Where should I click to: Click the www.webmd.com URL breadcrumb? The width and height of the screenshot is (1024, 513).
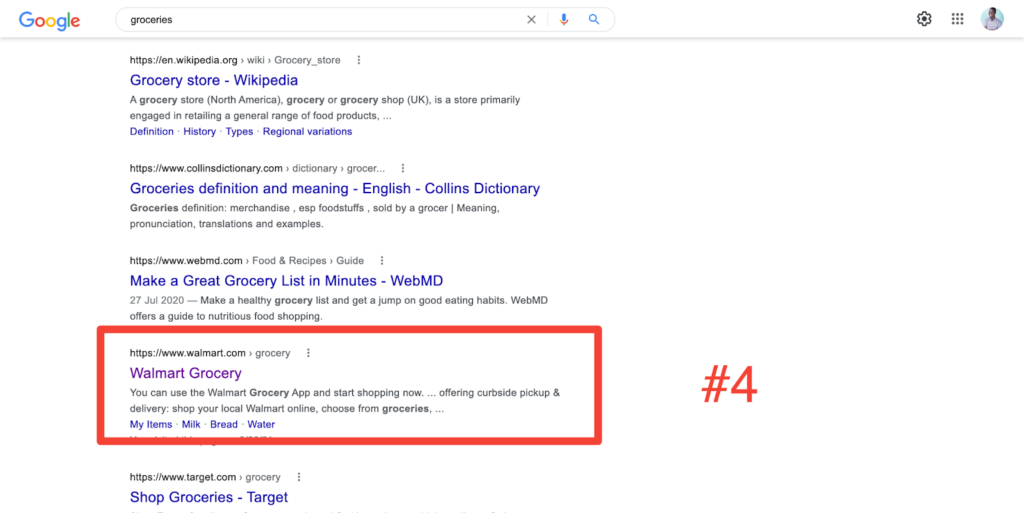(247, 260)
